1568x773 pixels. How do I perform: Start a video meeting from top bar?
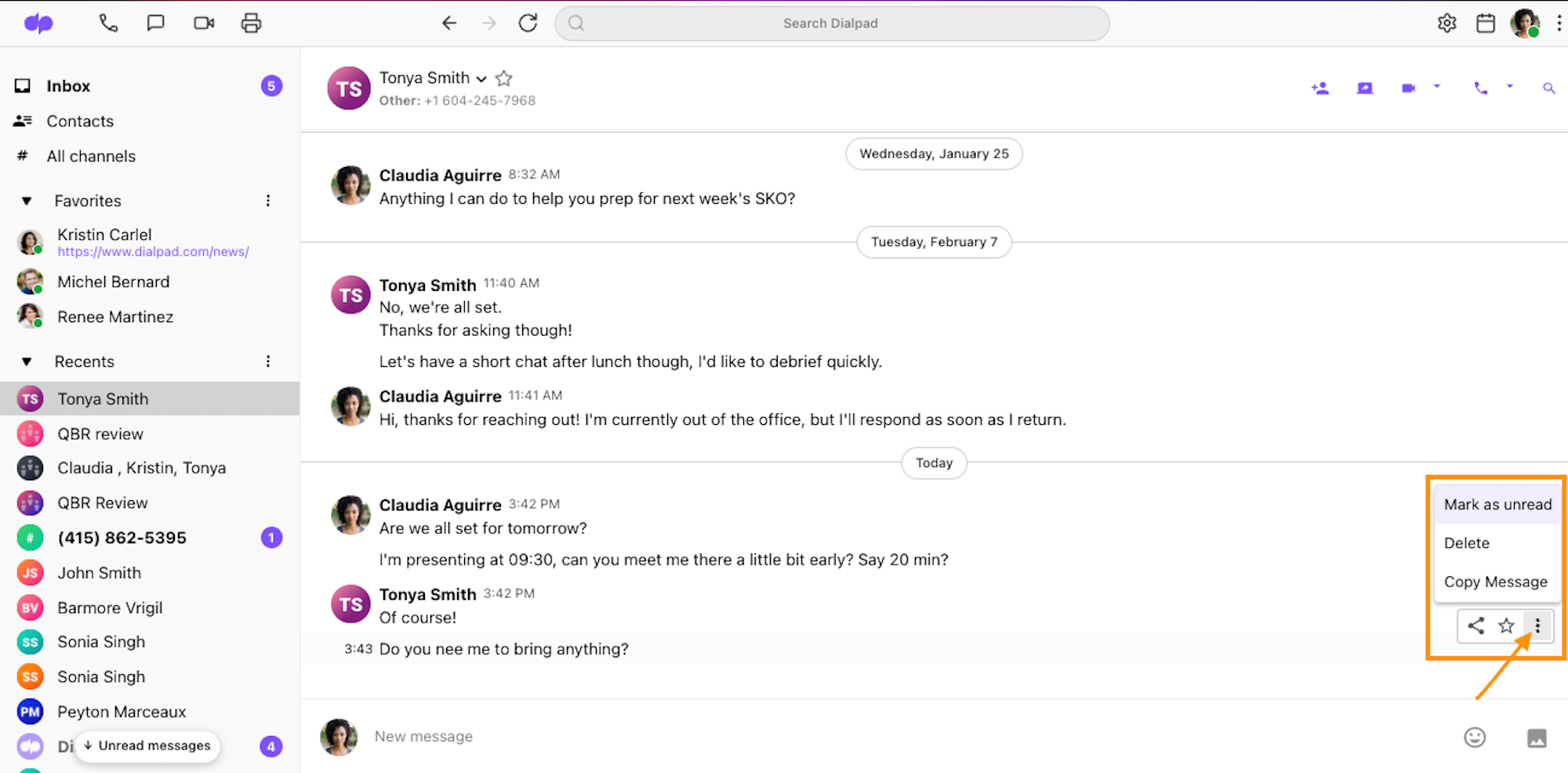pyautogui.click(x=204, y=24)
